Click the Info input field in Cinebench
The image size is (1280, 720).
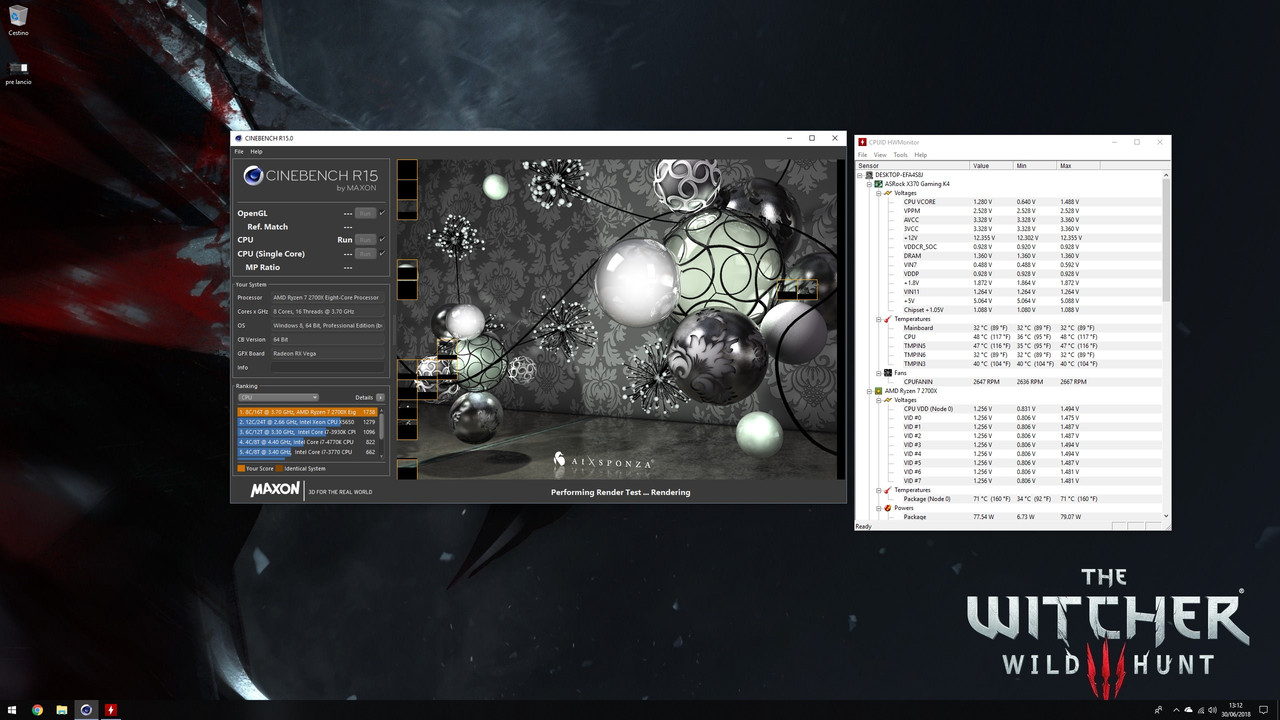tap(328, 367)
